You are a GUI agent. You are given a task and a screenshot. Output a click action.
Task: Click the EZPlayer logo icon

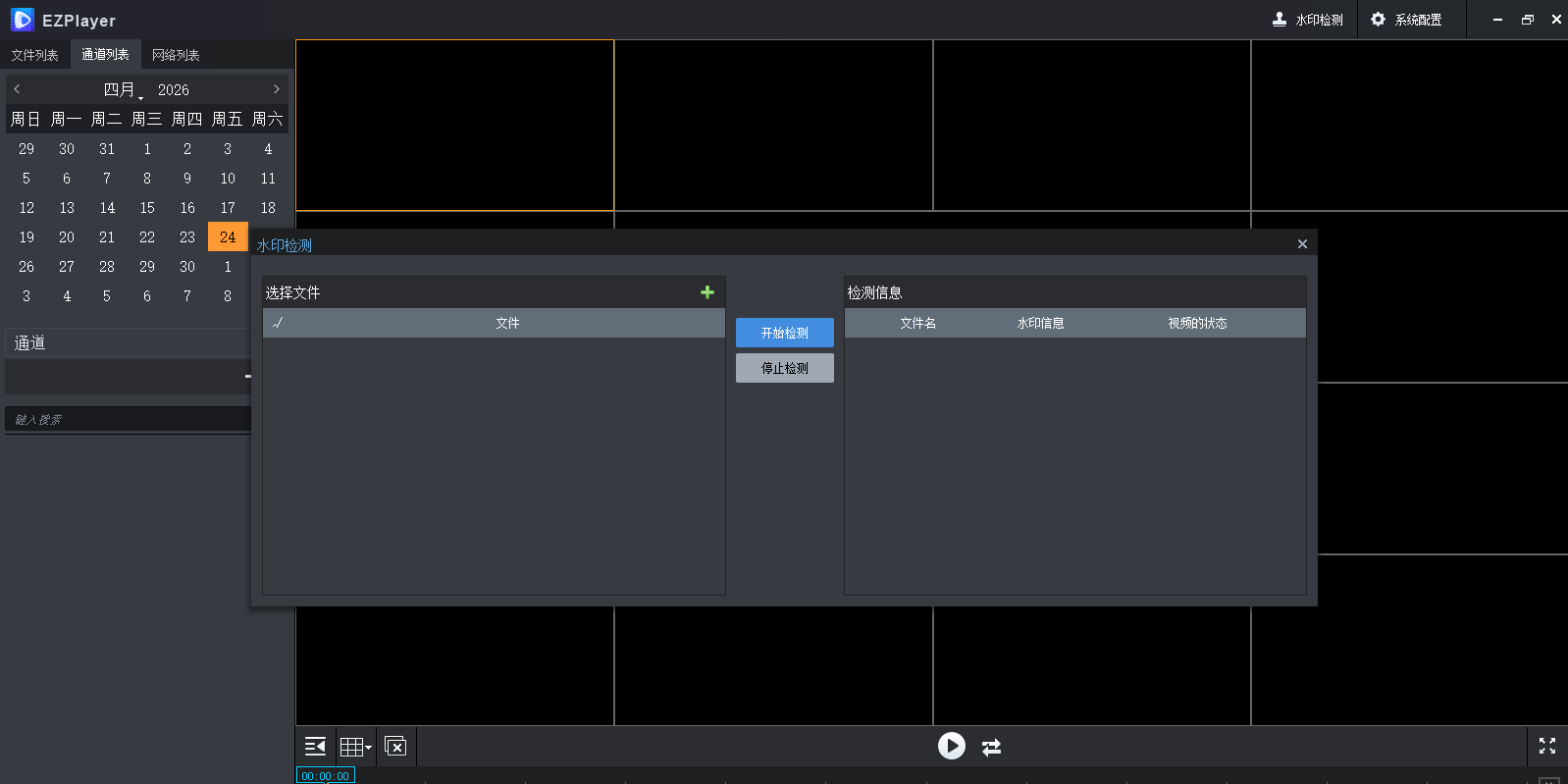[x=23, y=20]
